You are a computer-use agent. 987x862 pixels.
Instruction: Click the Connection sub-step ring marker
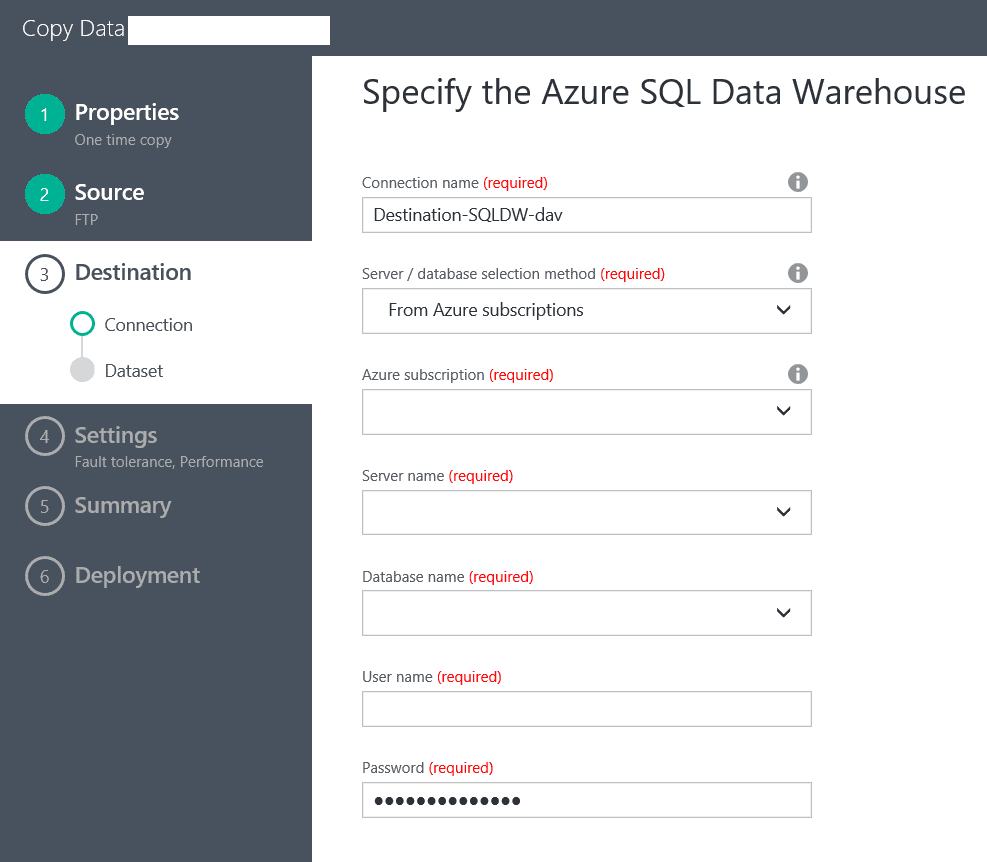tap(82, 324)
